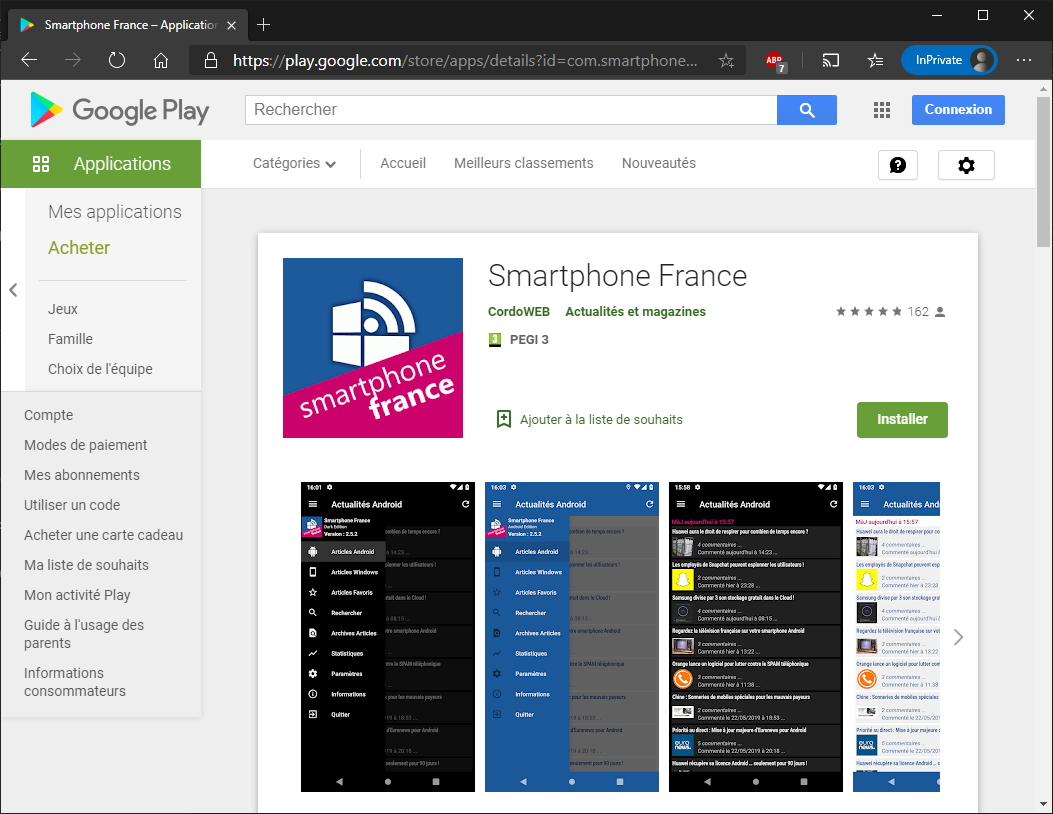Open Mes abonnements
Viewport: 1053px width, 814px height.
pyautogui.click(x=82, y=475)
